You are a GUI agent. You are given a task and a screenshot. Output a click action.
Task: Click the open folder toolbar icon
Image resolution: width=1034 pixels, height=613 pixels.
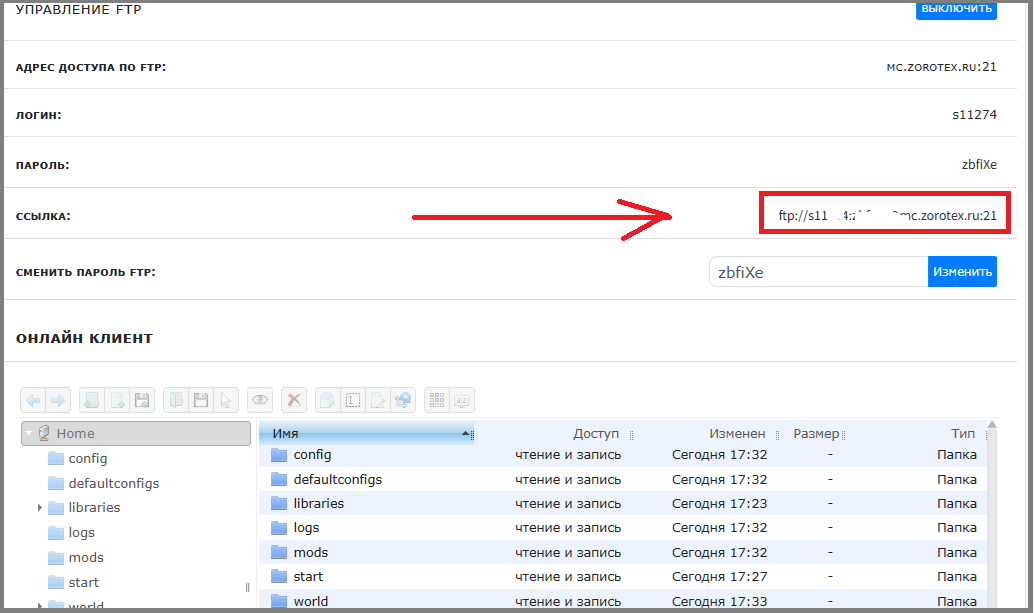[176, 400]
